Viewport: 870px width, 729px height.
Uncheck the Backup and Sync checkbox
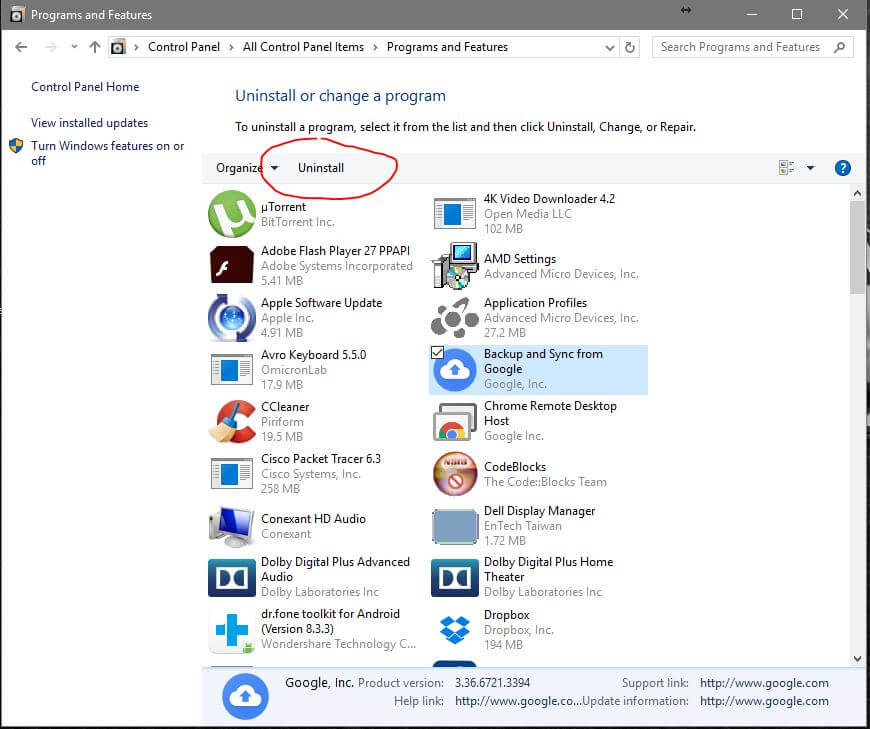[437, 352]
